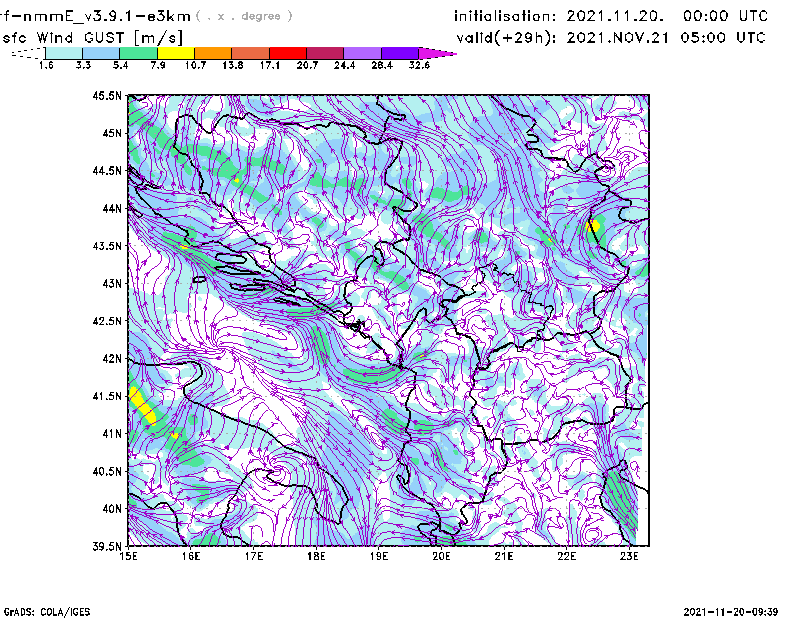The image size is (800, 618).
Task: Click the 19E longitude label
Action: pyautogui.click(x=379, y=556)
